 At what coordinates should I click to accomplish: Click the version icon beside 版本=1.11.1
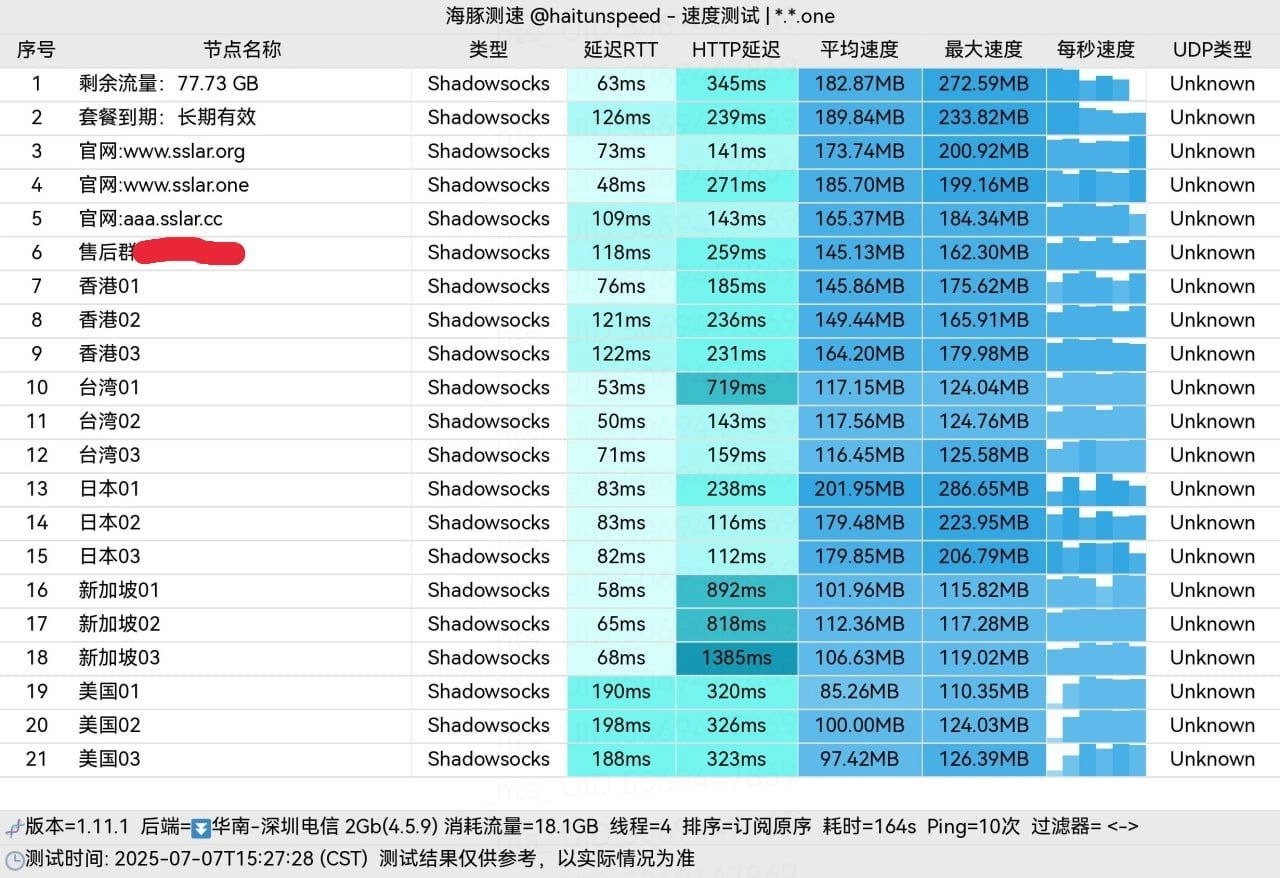(14, 828)
